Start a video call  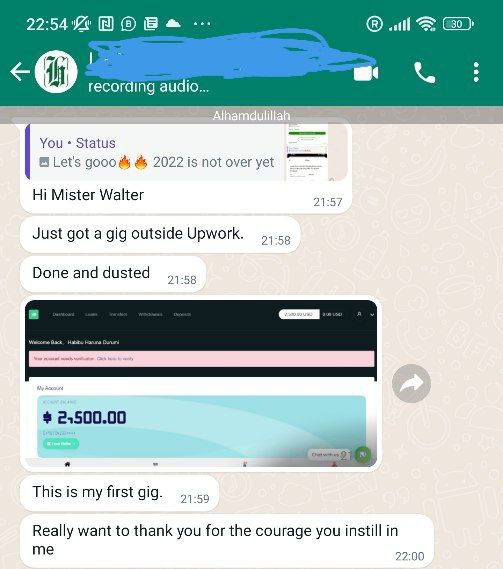(x=366, y=73)
